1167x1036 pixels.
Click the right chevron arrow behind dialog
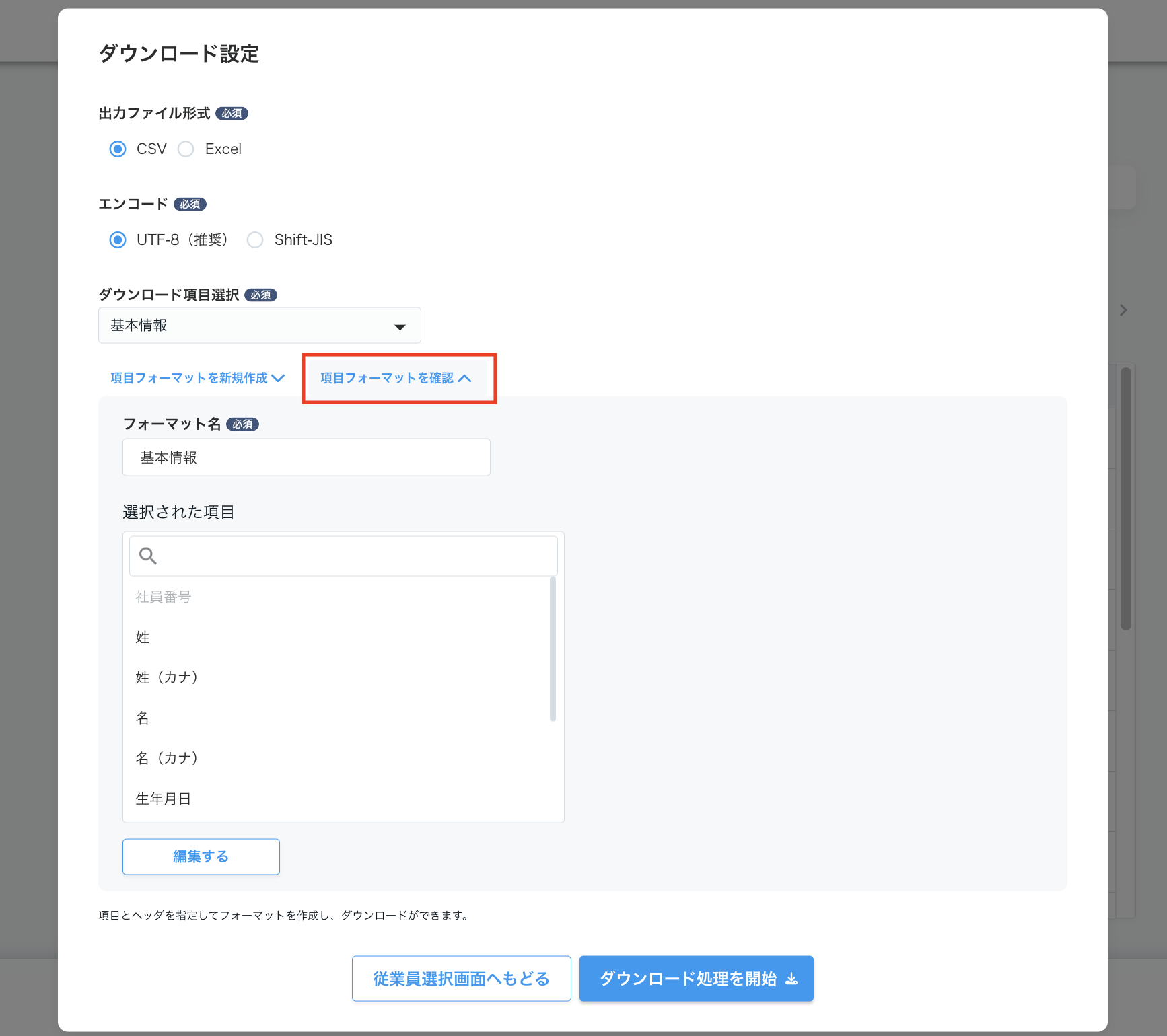(1123, 310)
